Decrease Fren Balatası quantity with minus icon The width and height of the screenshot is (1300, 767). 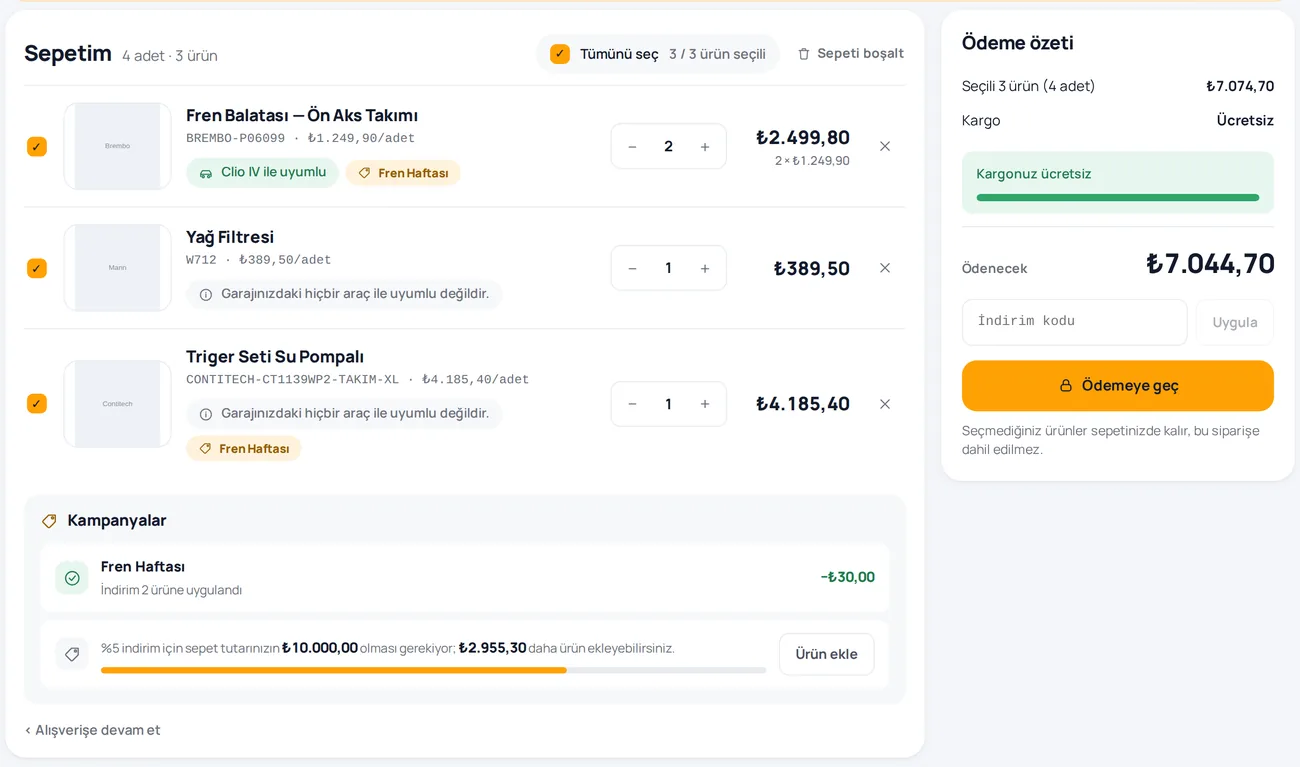pos(632,147)
